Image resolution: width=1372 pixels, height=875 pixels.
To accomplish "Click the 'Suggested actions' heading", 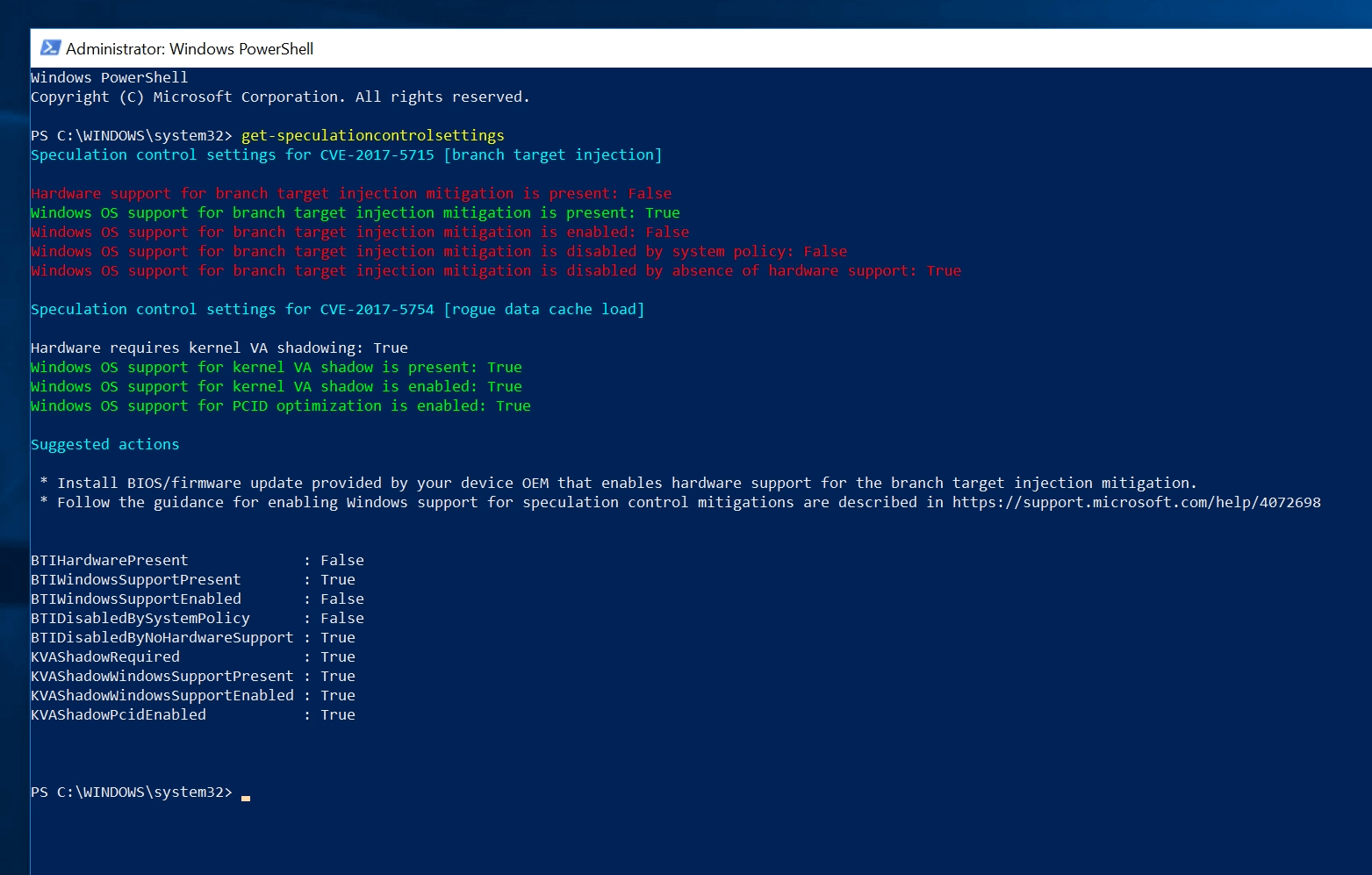I will tap(105, 445).
